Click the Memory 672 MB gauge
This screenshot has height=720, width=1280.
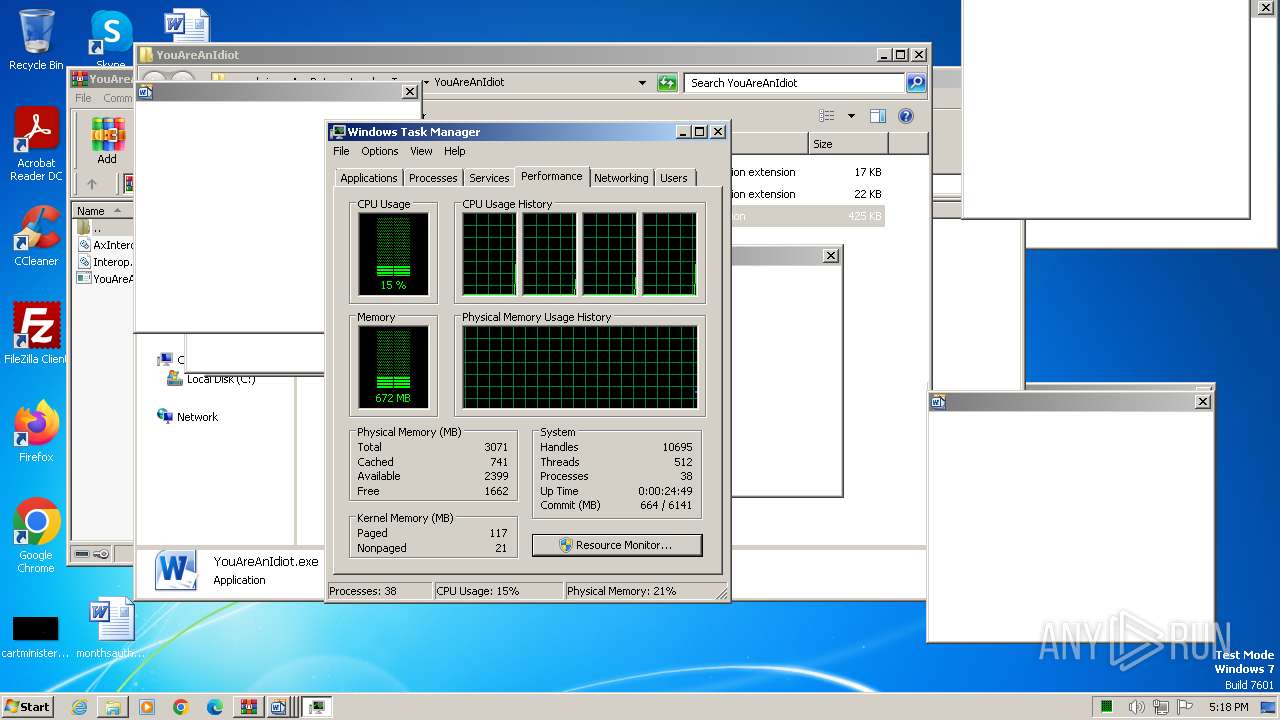coord(393,367)
